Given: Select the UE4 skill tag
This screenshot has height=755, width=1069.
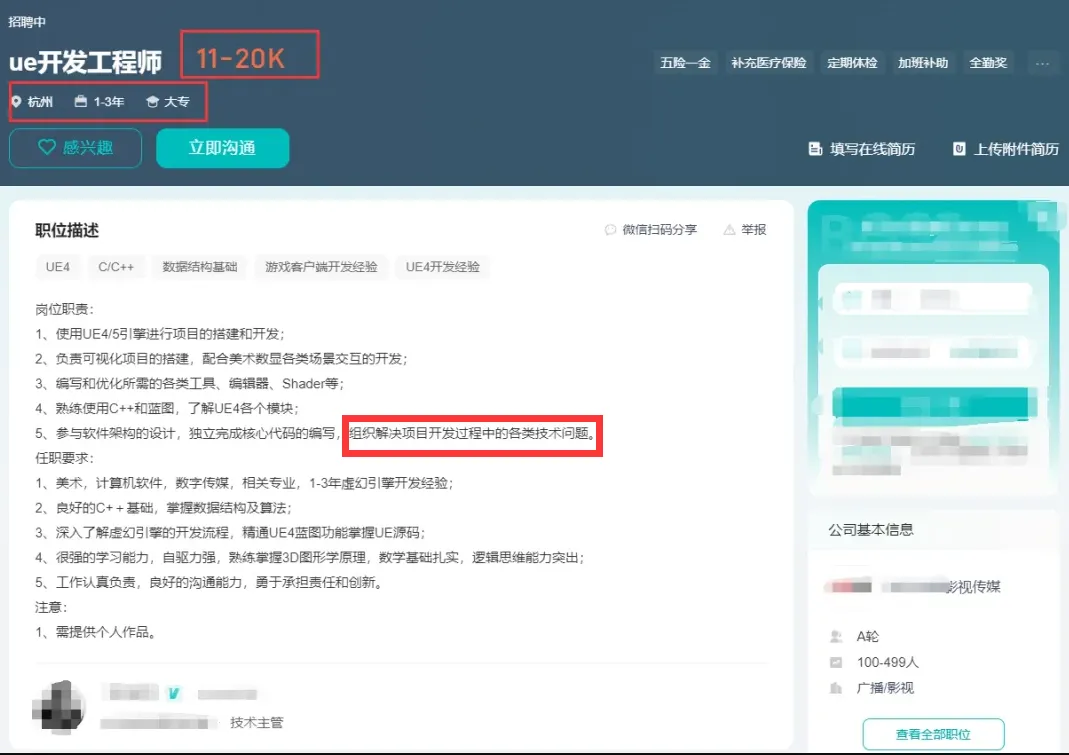Looking at the screenshot, I should point(58,267).
